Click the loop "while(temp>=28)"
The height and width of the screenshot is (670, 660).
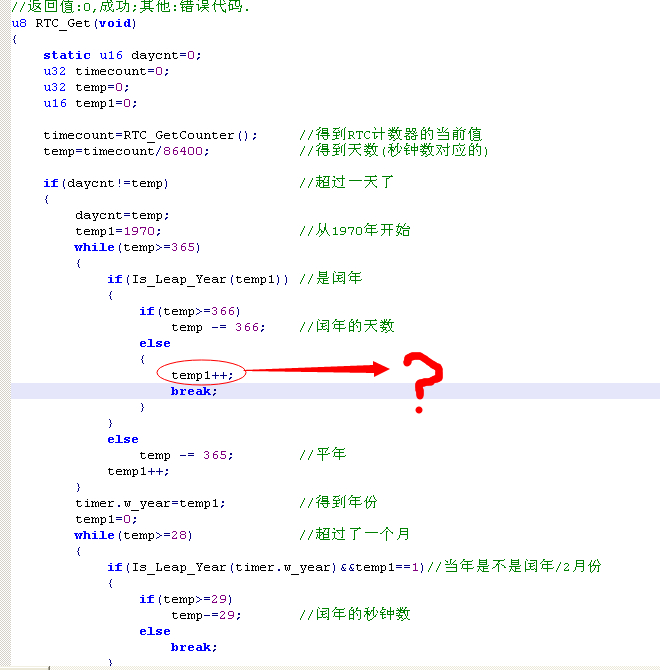pos(134,535)
